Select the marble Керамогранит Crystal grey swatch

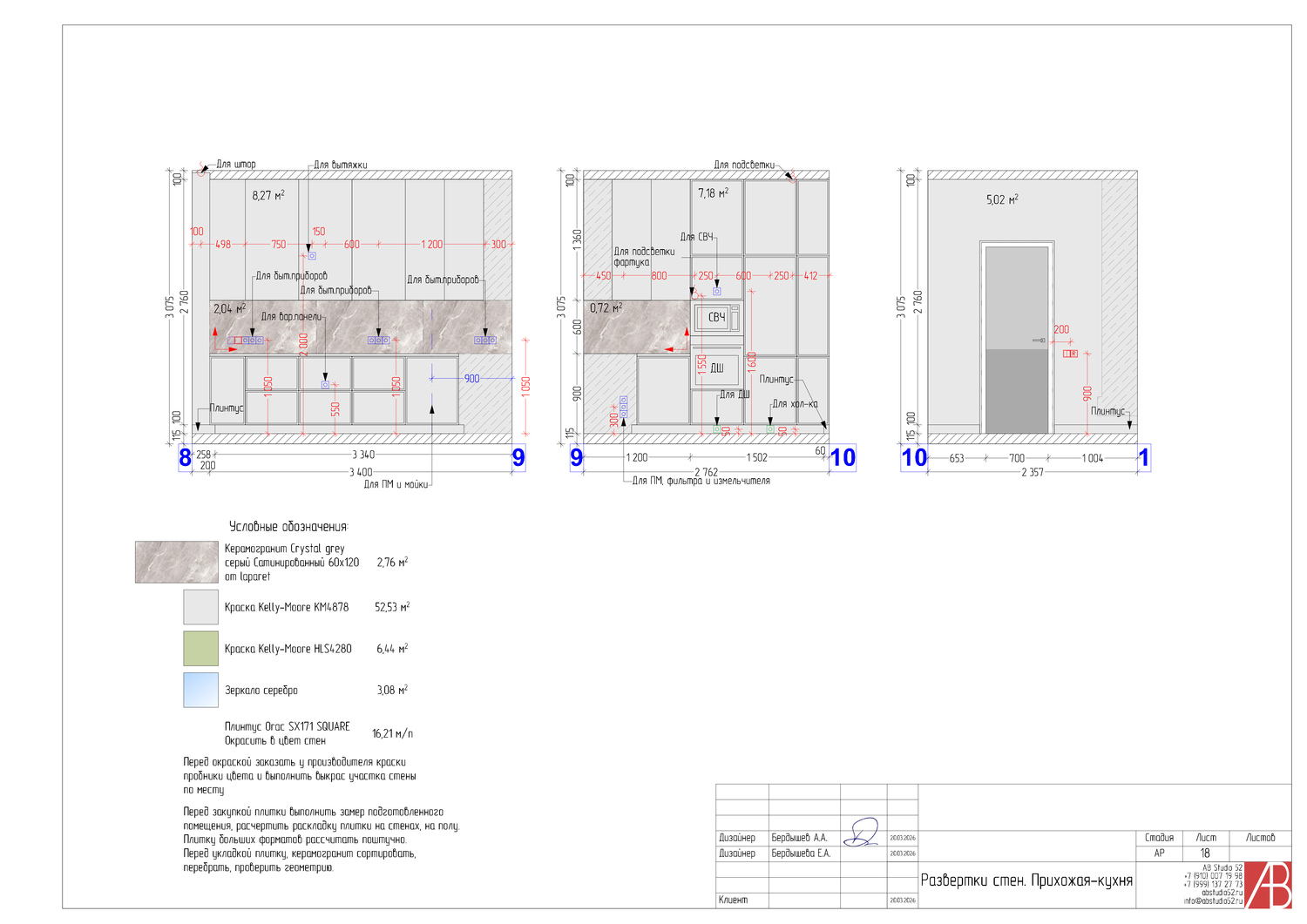click(x=176, y=562)
